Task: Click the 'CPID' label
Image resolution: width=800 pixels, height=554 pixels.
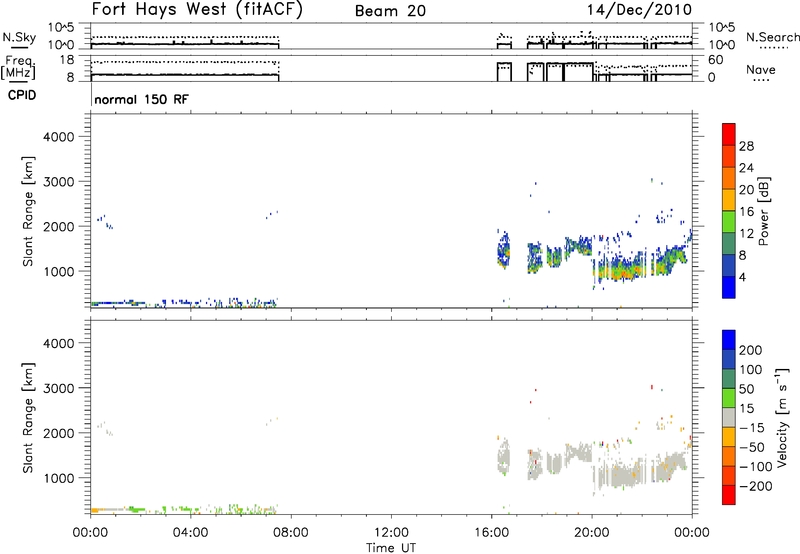Action: pyautogui.click(x=22, y=95)
